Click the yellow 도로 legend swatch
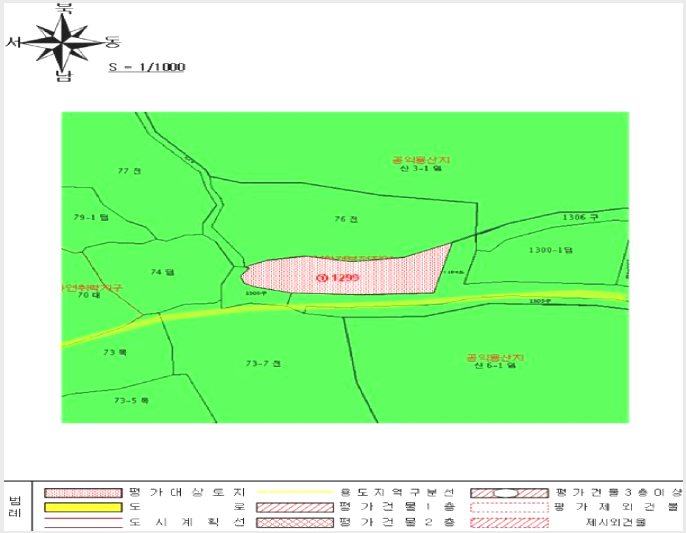Viewport: 686px width, 533px height. pos(83,508)
